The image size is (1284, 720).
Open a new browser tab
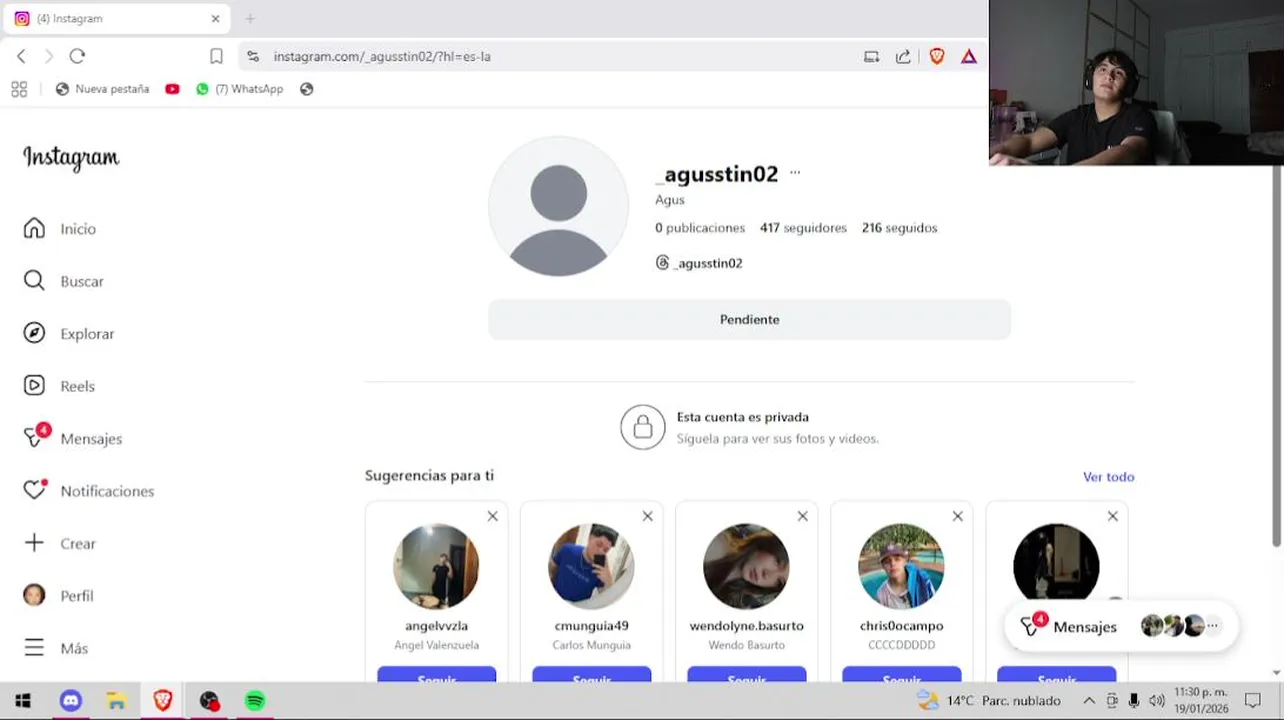coord(250,18)
